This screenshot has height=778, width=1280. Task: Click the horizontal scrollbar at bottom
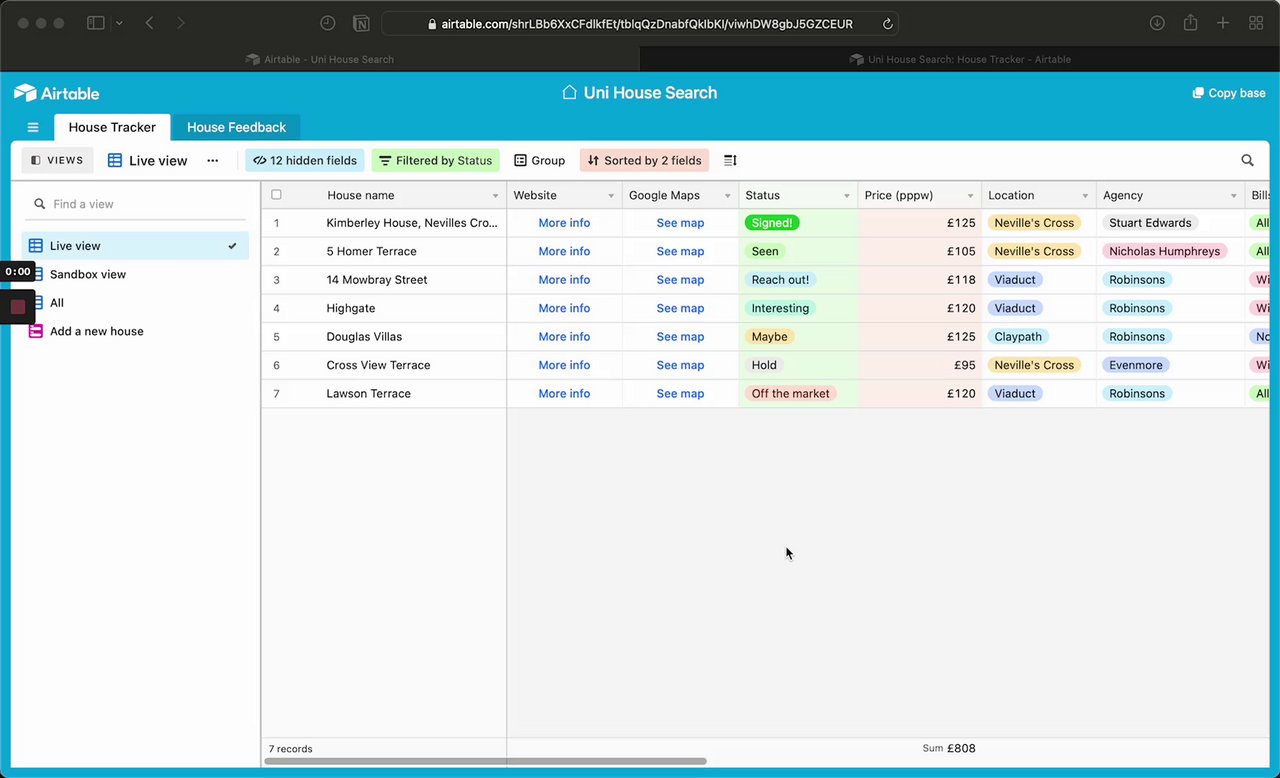(x=485, y=761)
